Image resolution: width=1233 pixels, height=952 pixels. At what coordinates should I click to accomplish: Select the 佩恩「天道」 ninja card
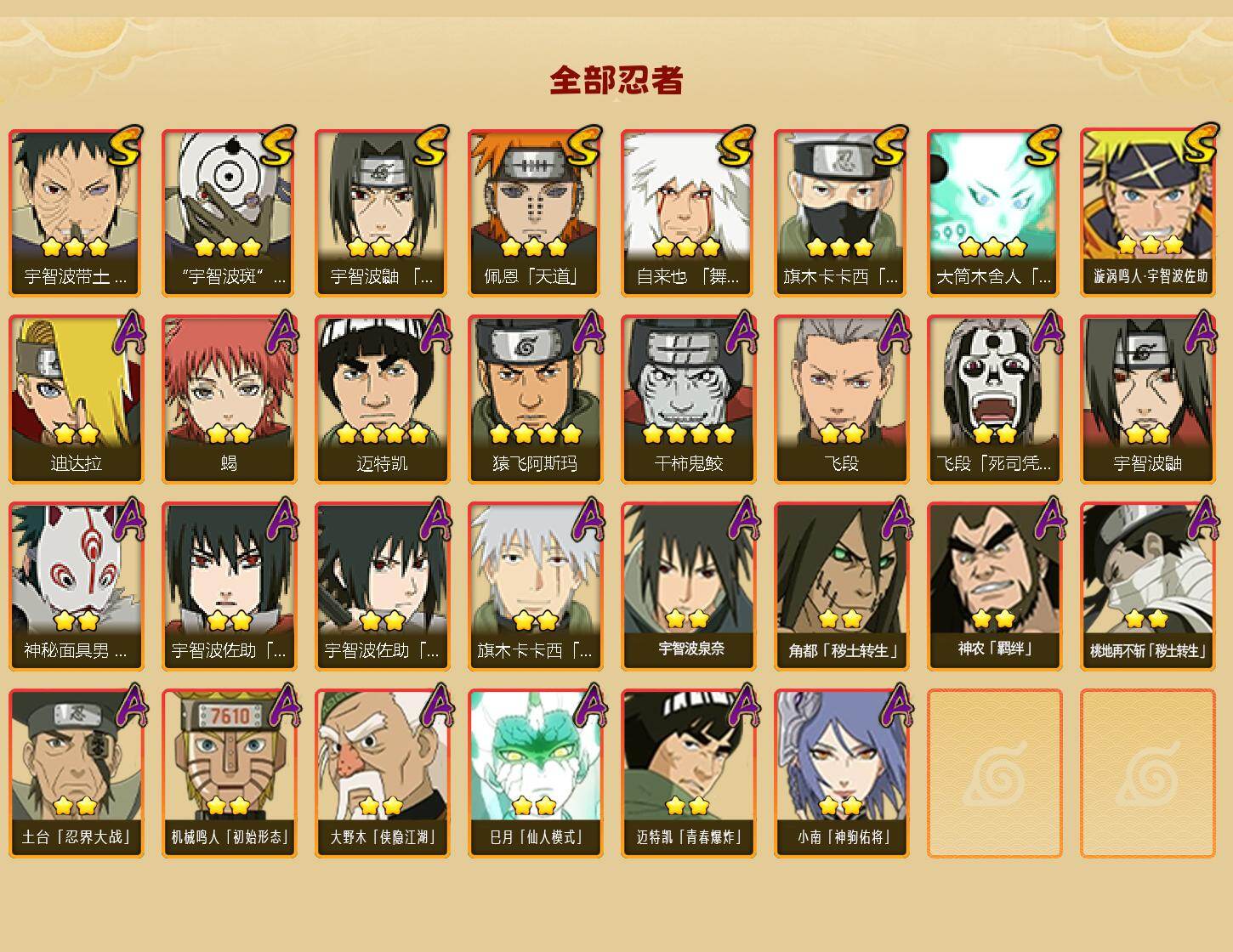point(535,212)
